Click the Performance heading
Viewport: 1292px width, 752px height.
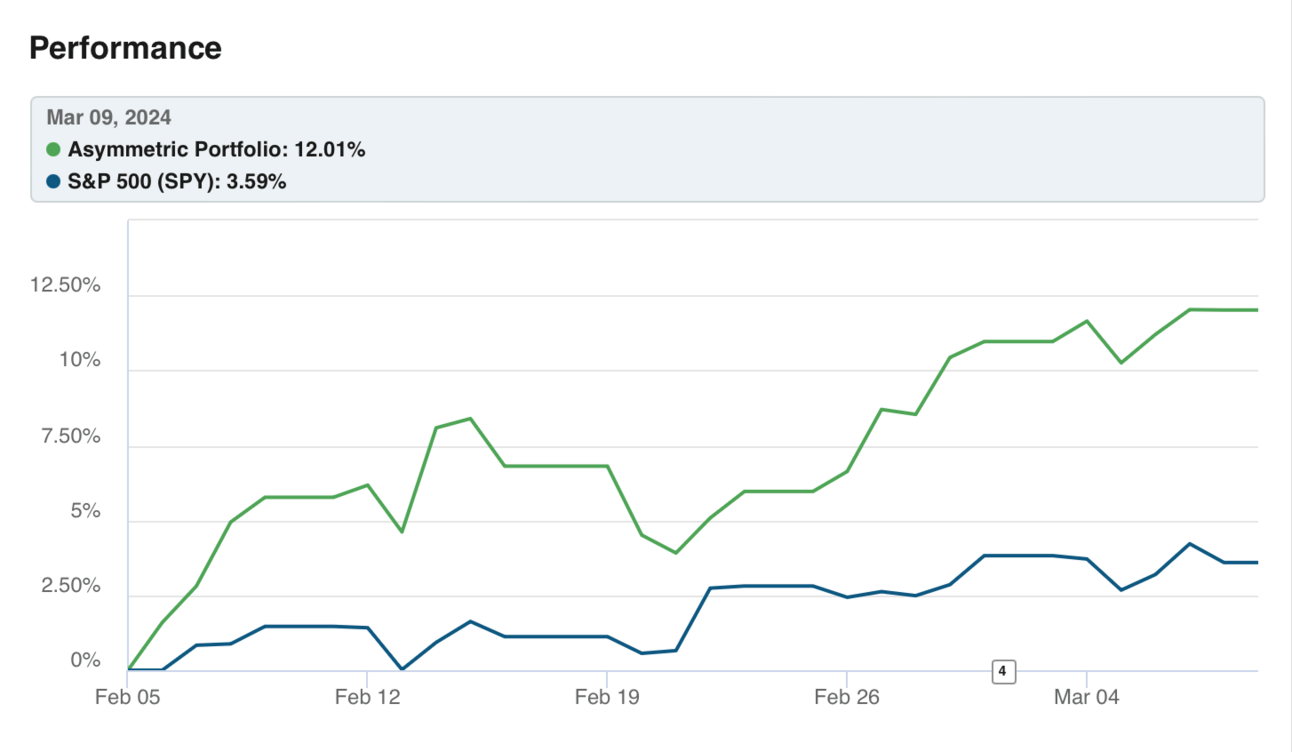click(x=125, y=48)
